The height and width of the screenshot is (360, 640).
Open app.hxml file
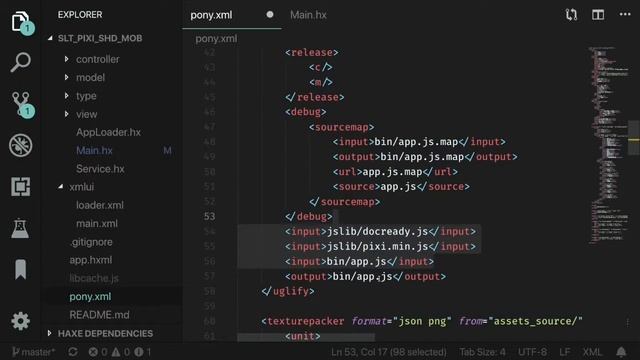tap(91, 260)
